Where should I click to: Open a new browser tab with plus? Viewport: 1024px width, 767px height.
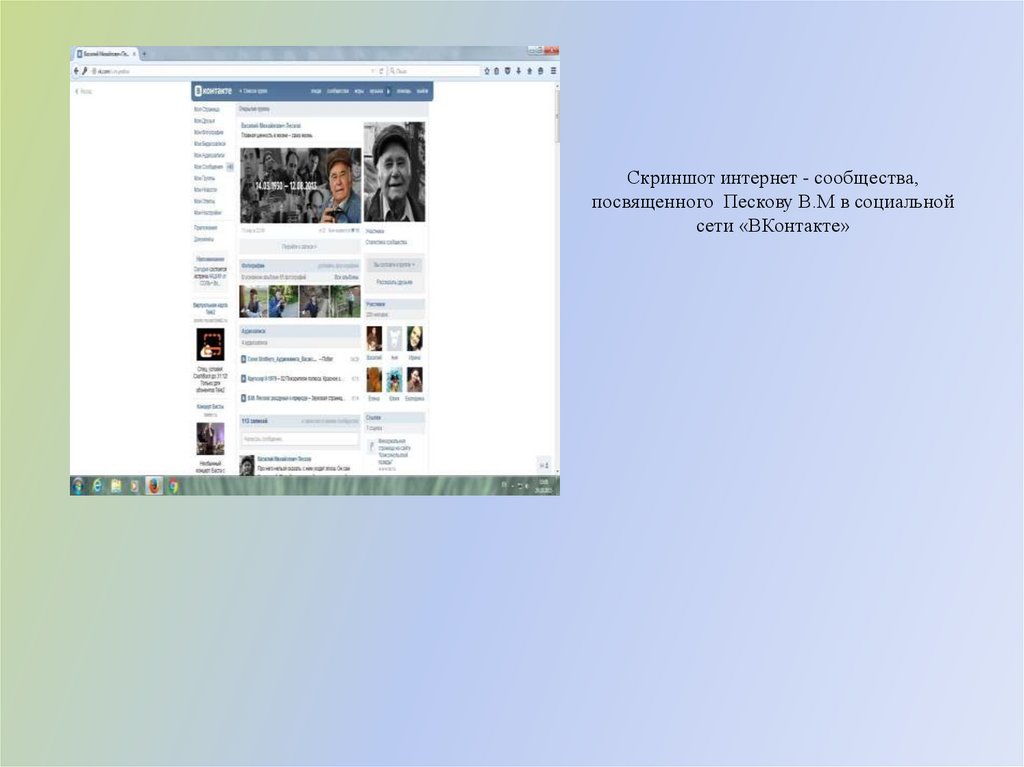144,54
